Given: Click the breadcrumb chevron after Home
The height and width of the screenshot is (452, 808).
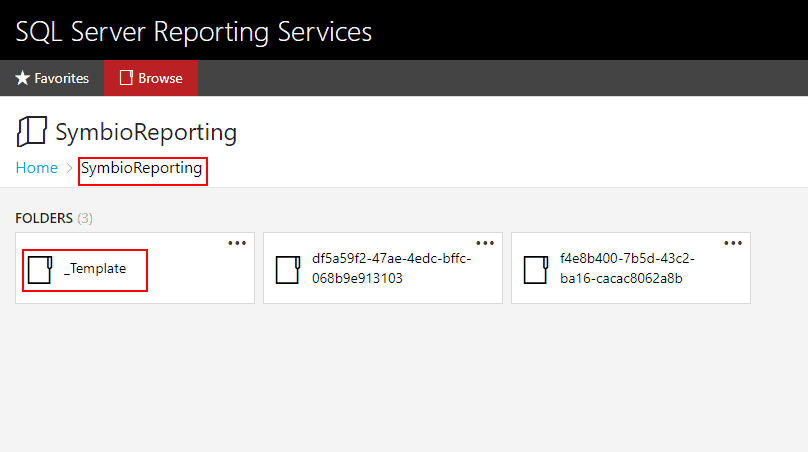Looking at the screenshot, I should (69, 169).
